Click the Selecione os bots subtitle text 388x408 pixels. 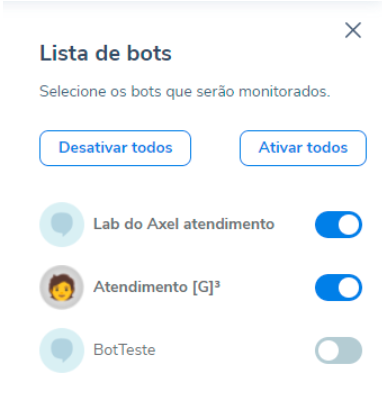(x=185, y=92)
